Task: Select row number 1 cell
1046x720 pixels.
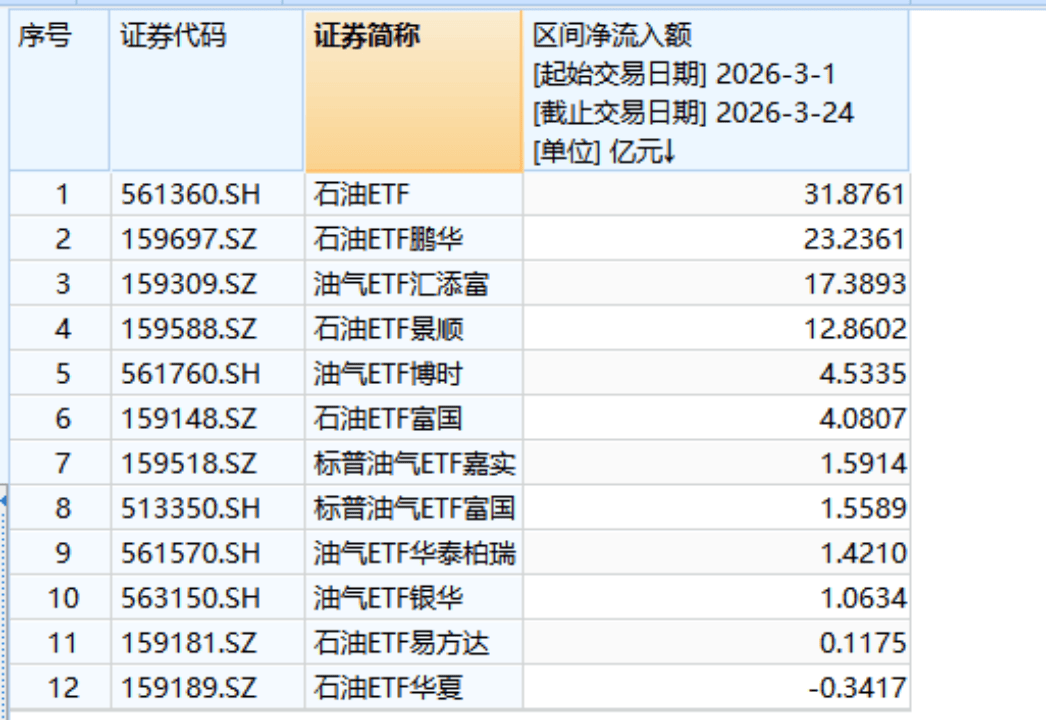Action: point(62,194)
